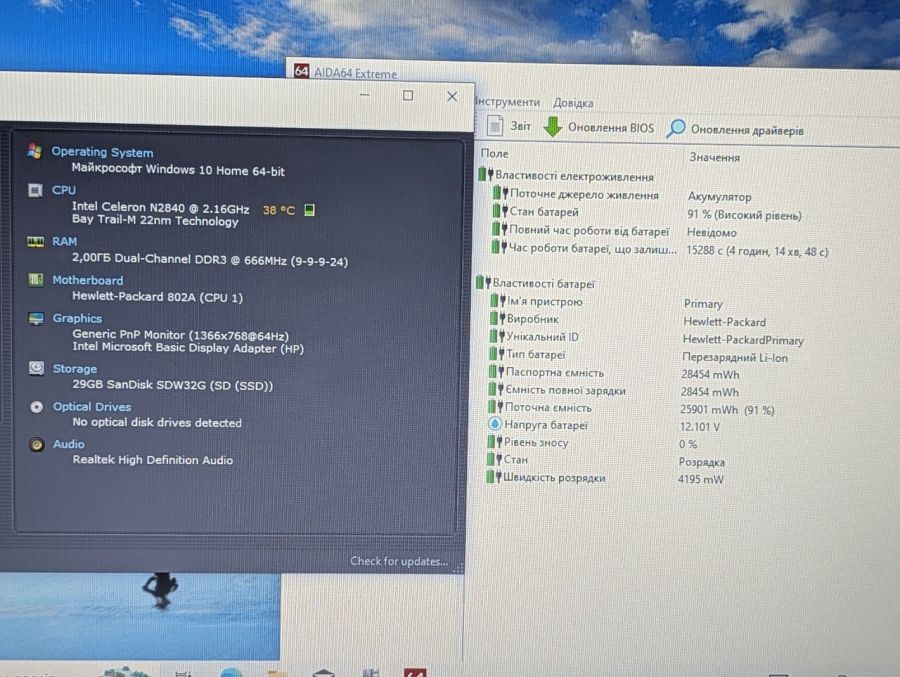Screen dimensions: 900x677
Task: Click the Storage hard drive icon
Action: (36, 368)
